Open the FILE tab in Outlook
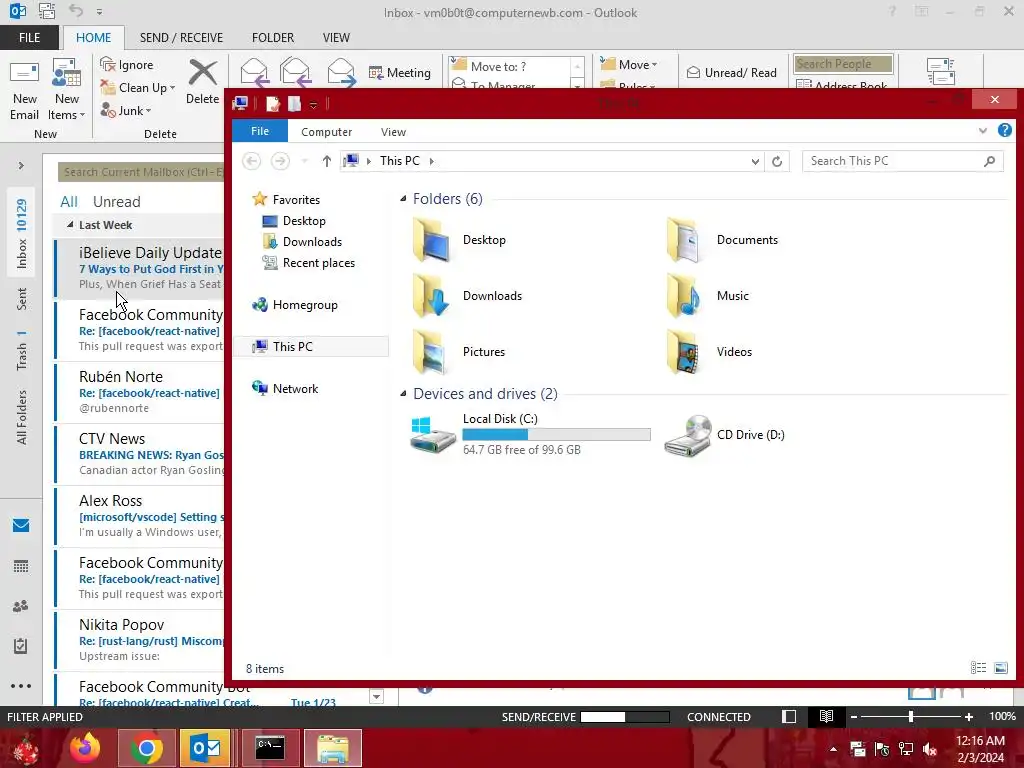The image size is (1024, 768). click(x=29, y=38)
